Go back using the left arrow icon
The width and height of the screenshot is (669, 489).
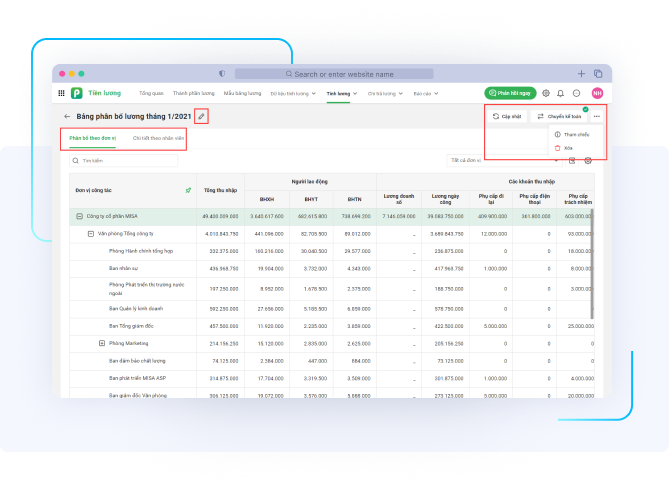point(67,117)
